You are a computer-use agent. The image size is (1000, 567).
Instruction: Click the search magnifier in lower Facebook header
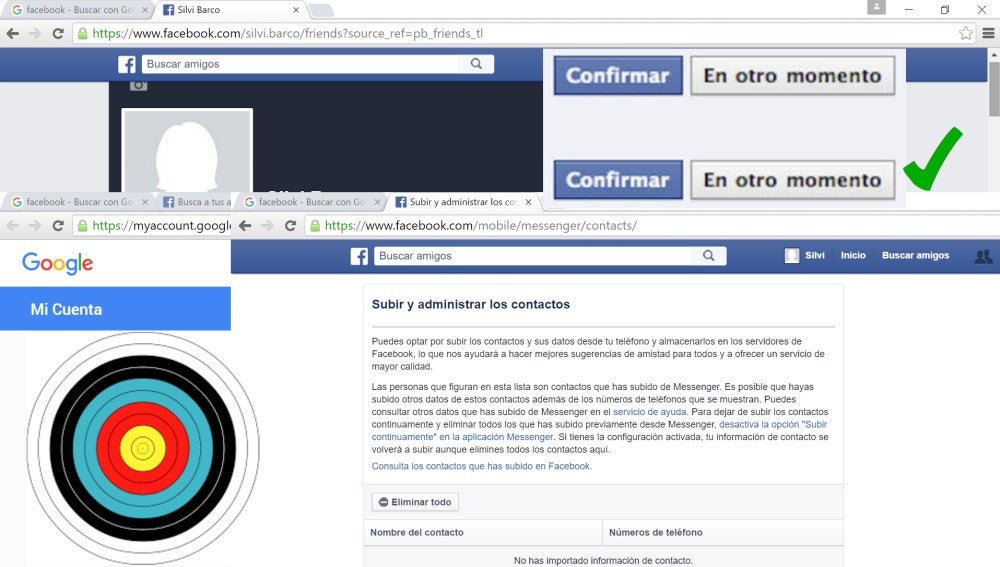(709, 256)
